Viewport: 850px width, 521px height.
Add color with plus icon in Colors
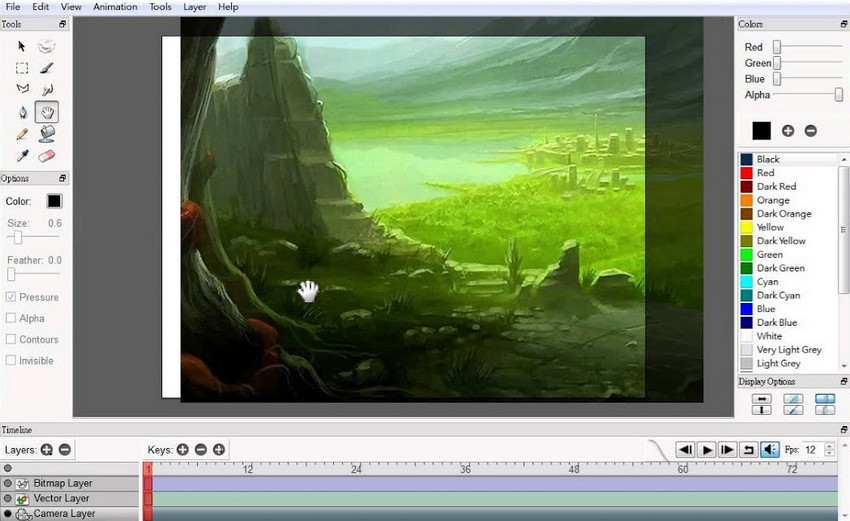pos(788,131)
